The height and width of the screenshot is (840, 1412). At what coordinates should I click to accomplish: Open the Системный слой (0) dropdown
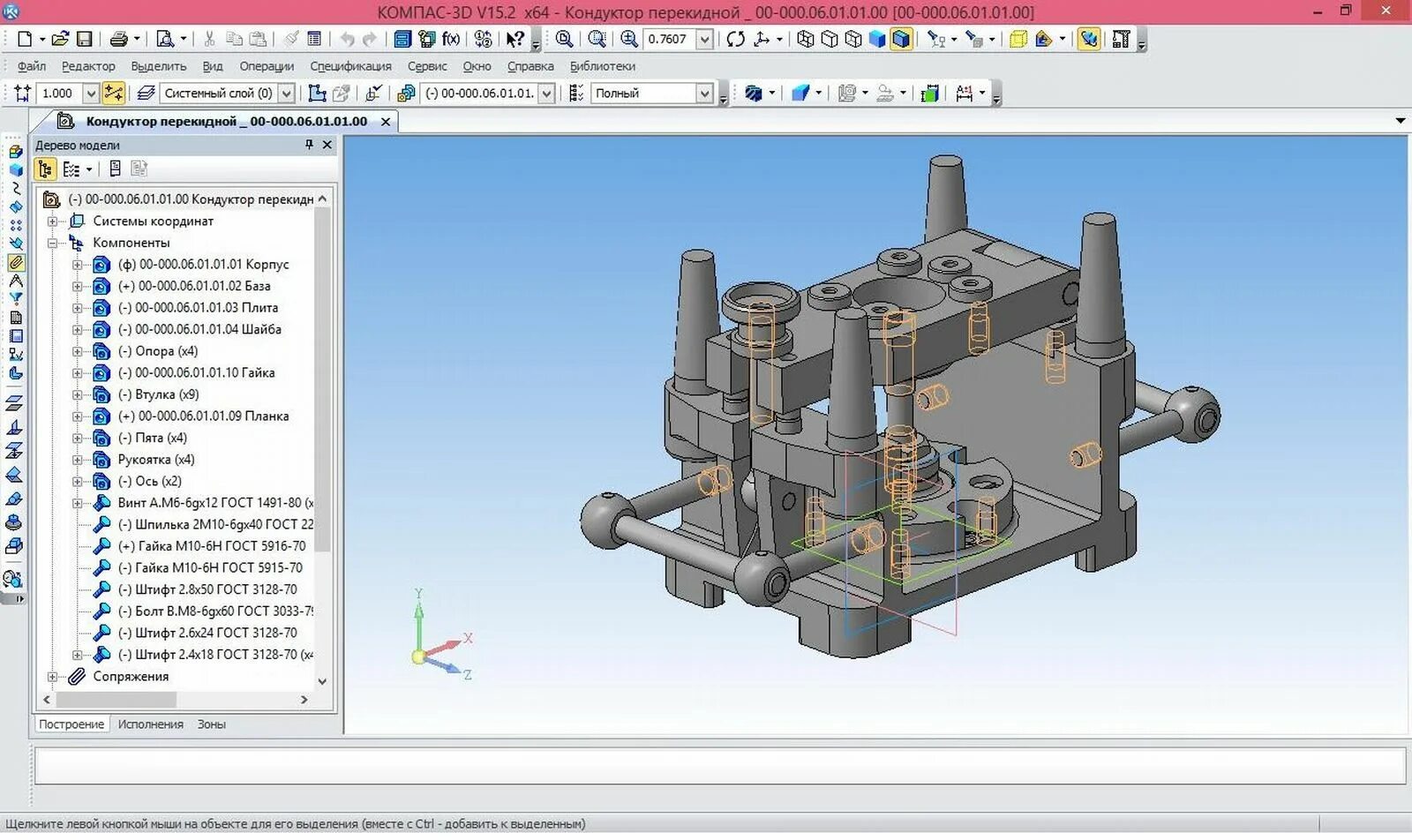(x=286, y=93)
